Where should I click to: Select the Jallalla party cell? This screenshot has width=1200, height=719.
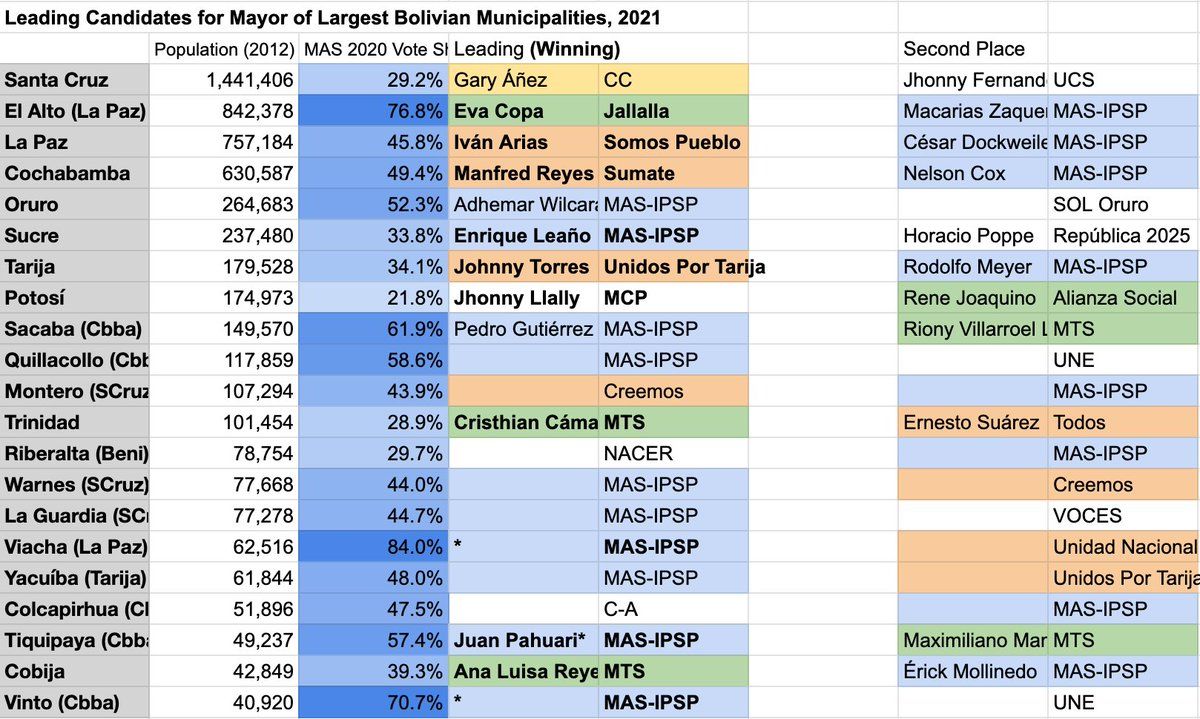tap(673, 111)
